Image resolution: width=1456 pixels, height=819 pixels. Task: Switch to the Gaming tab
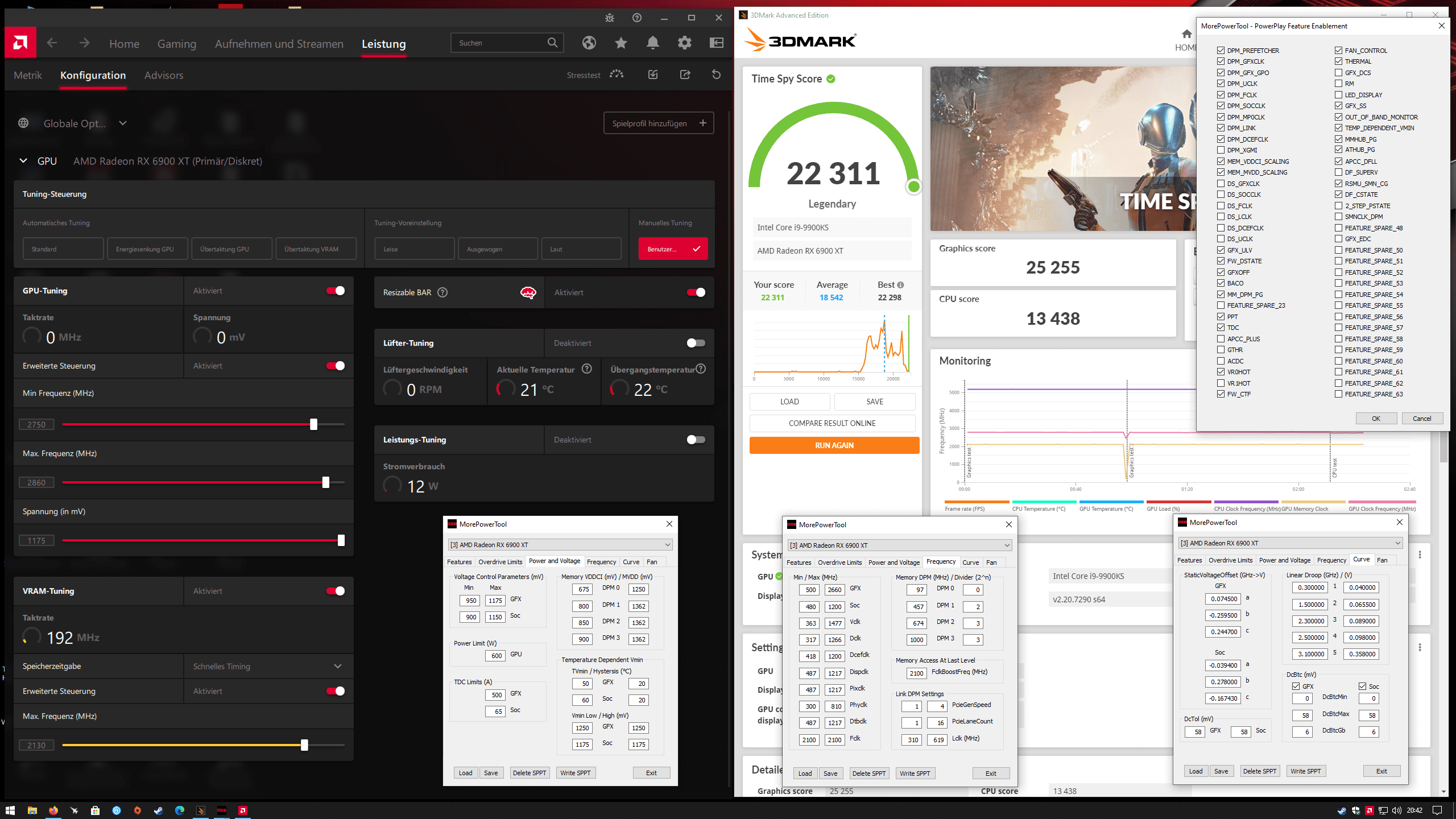[176, 44]
